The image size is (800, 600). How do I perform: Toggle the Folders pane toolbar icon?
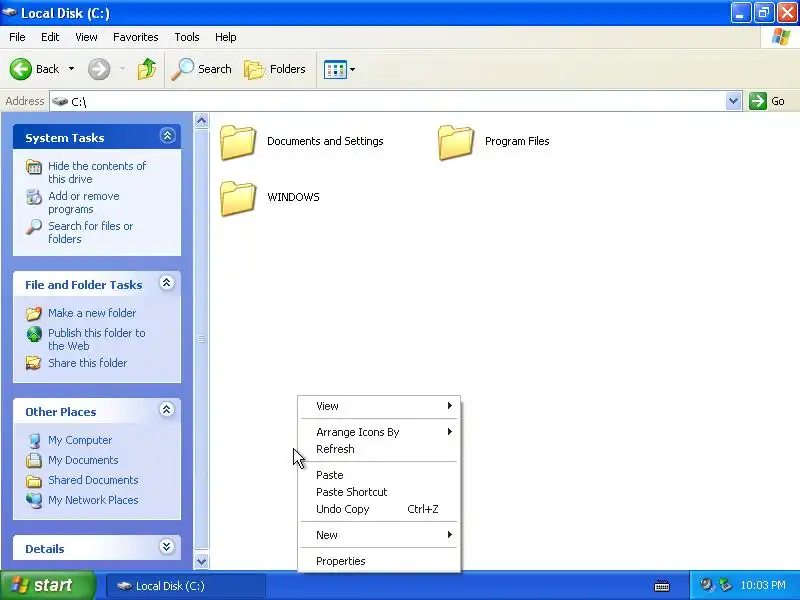[x=254, y=69]
